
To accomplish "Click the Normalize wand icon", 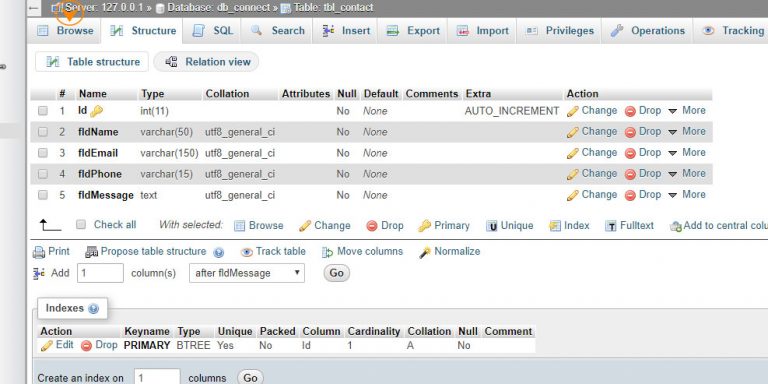I will (425, 252).
